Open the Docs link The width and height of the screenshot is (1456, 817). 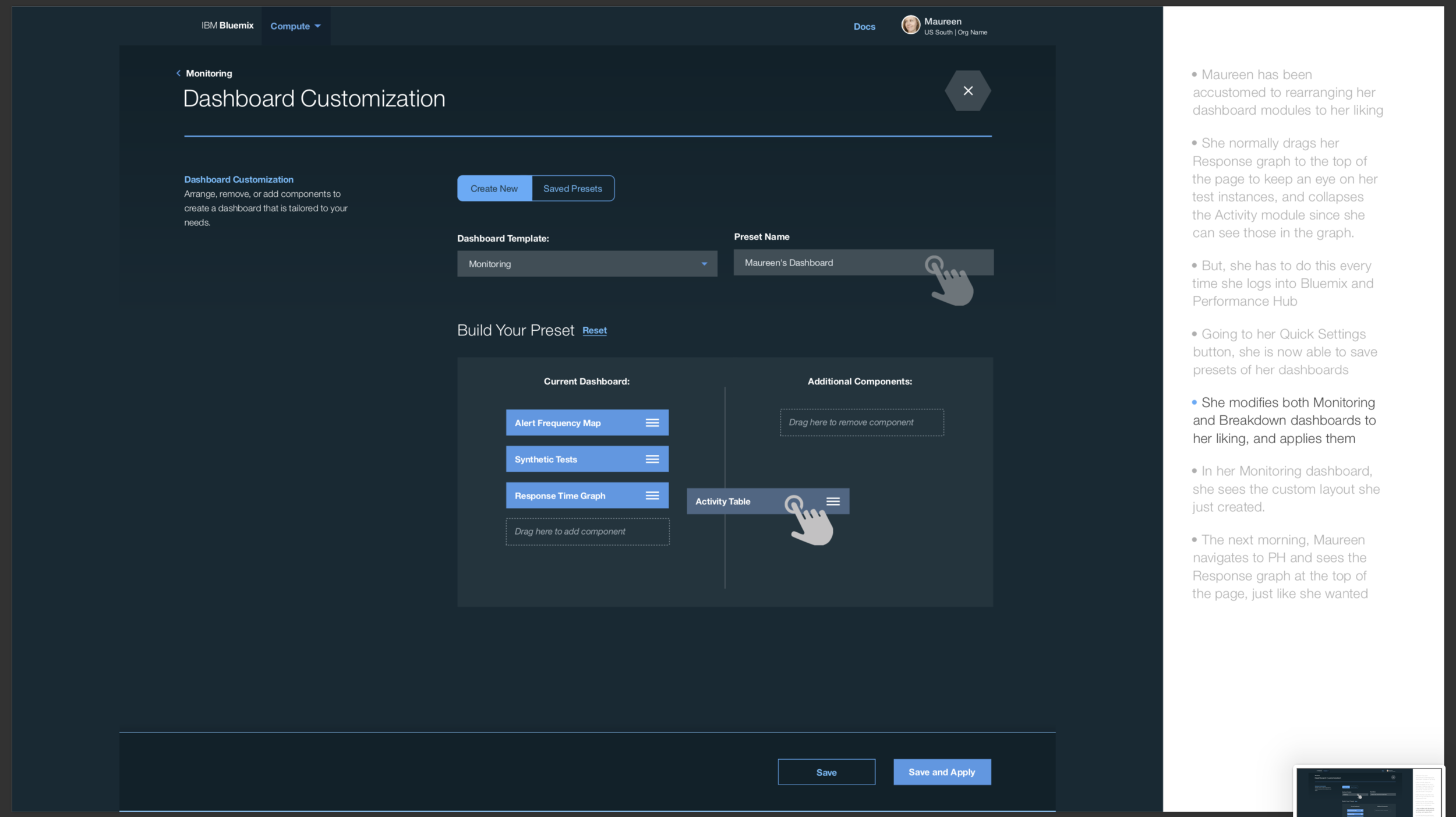coord(864,27)
